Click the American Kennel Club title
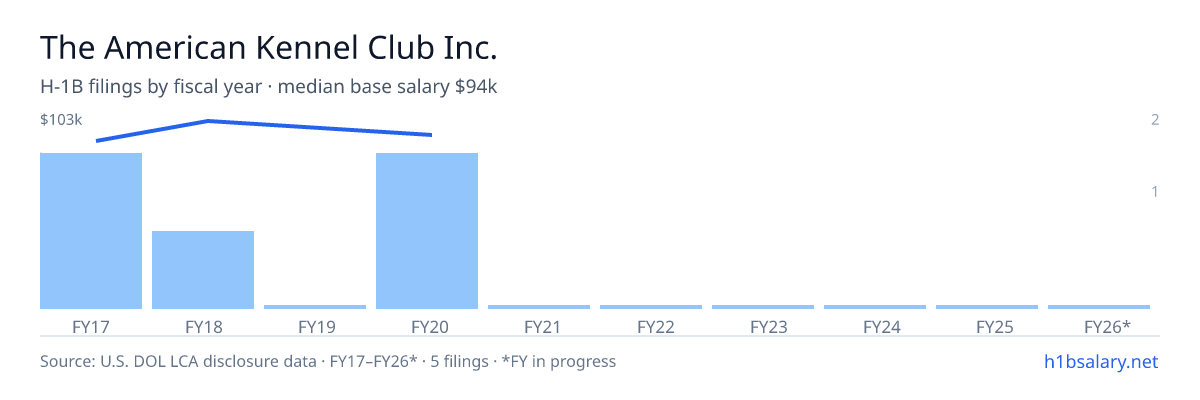Screen dimensions: 1200x400 [269, 47]
